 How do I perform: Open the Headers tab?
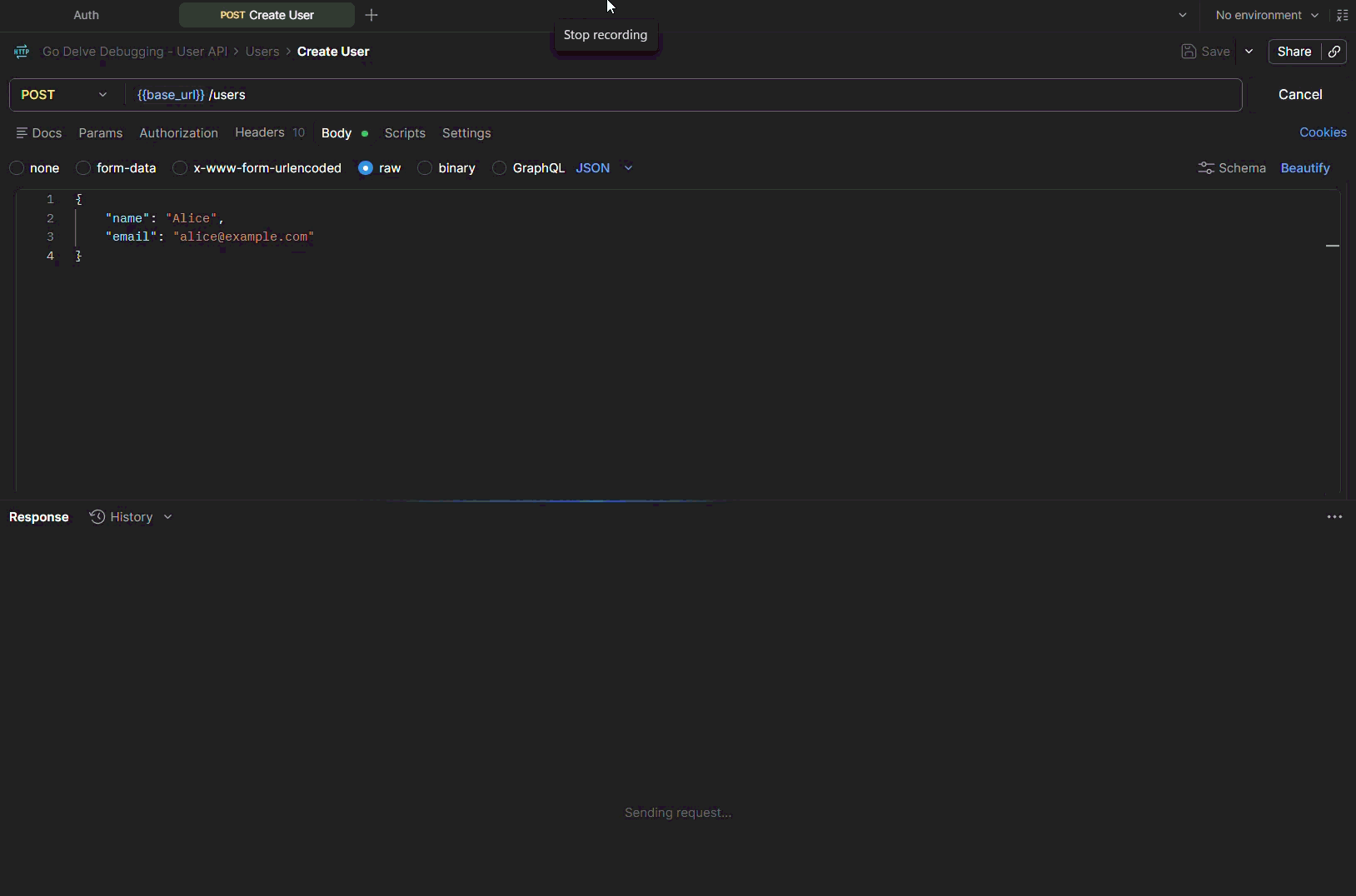(270, 132)
